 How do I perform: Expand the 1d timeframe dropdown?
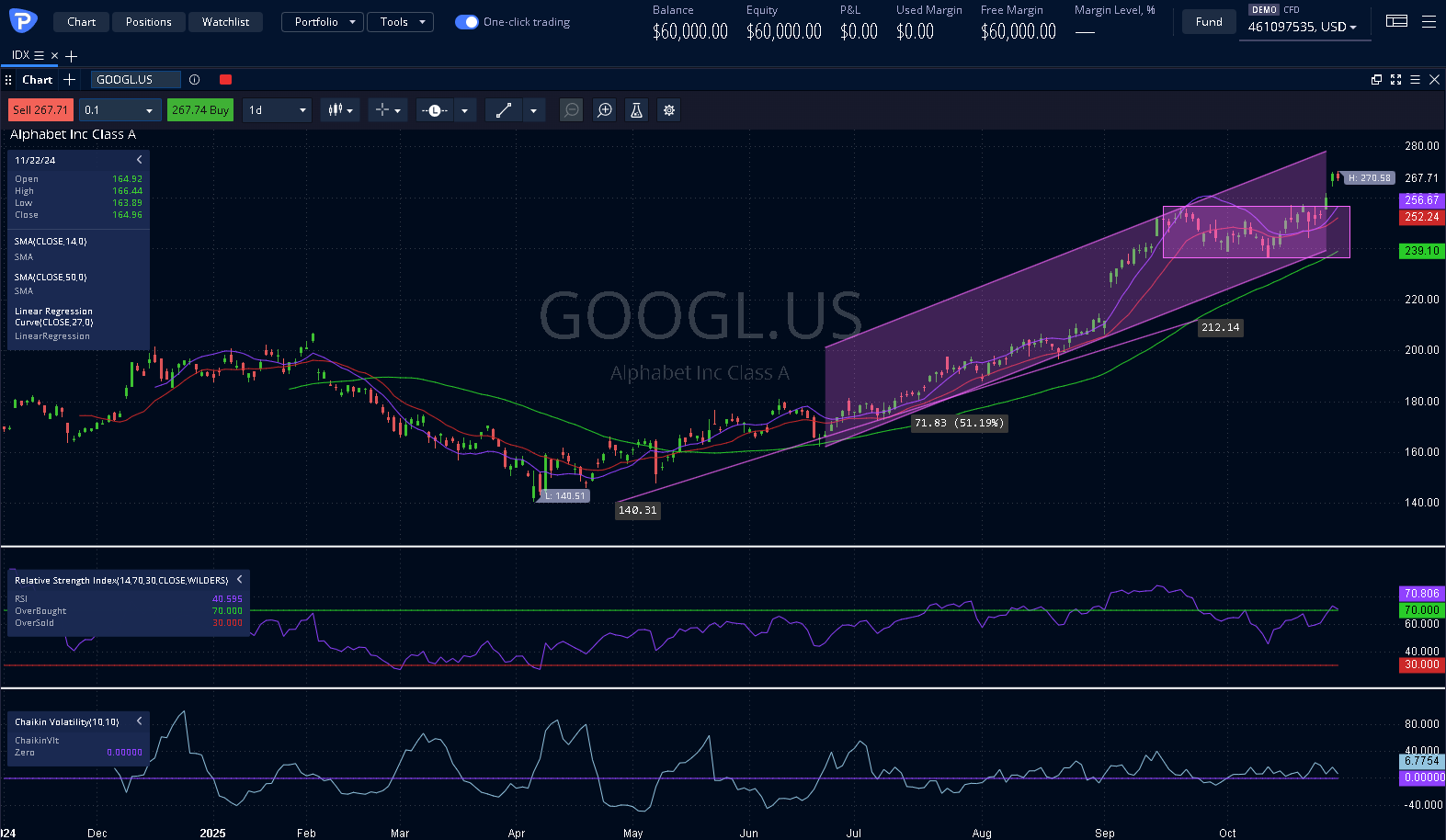click(x=277, y=110)
